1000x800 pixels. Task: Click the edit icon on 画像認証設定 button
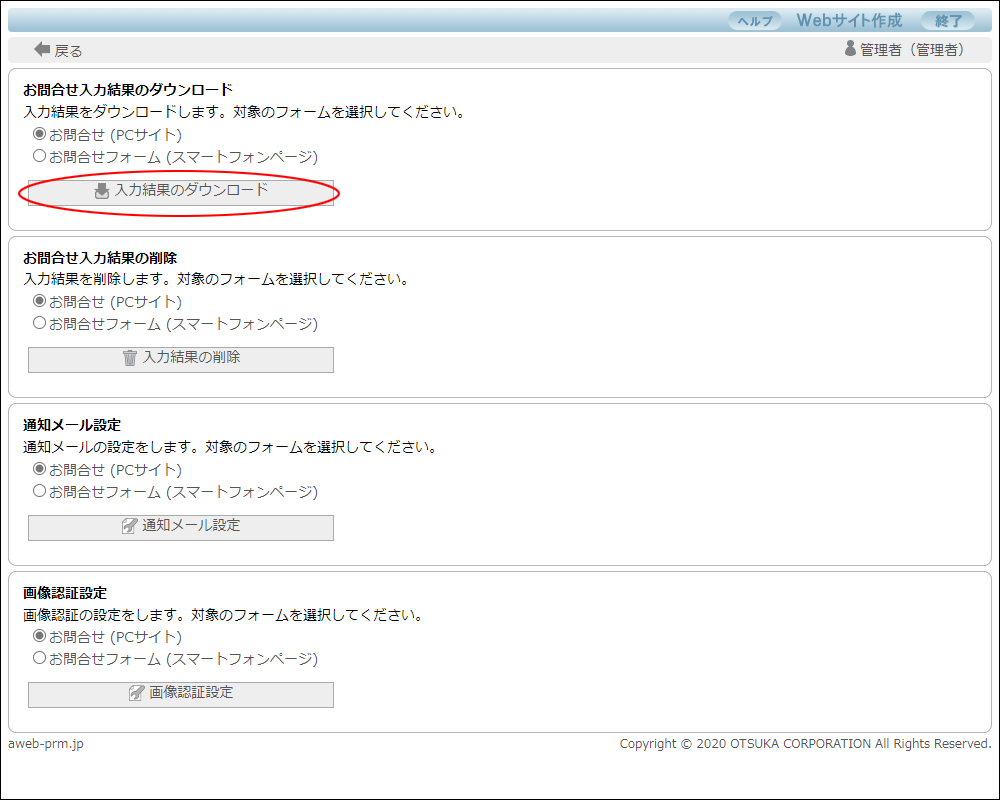click(x=136, y=693)
